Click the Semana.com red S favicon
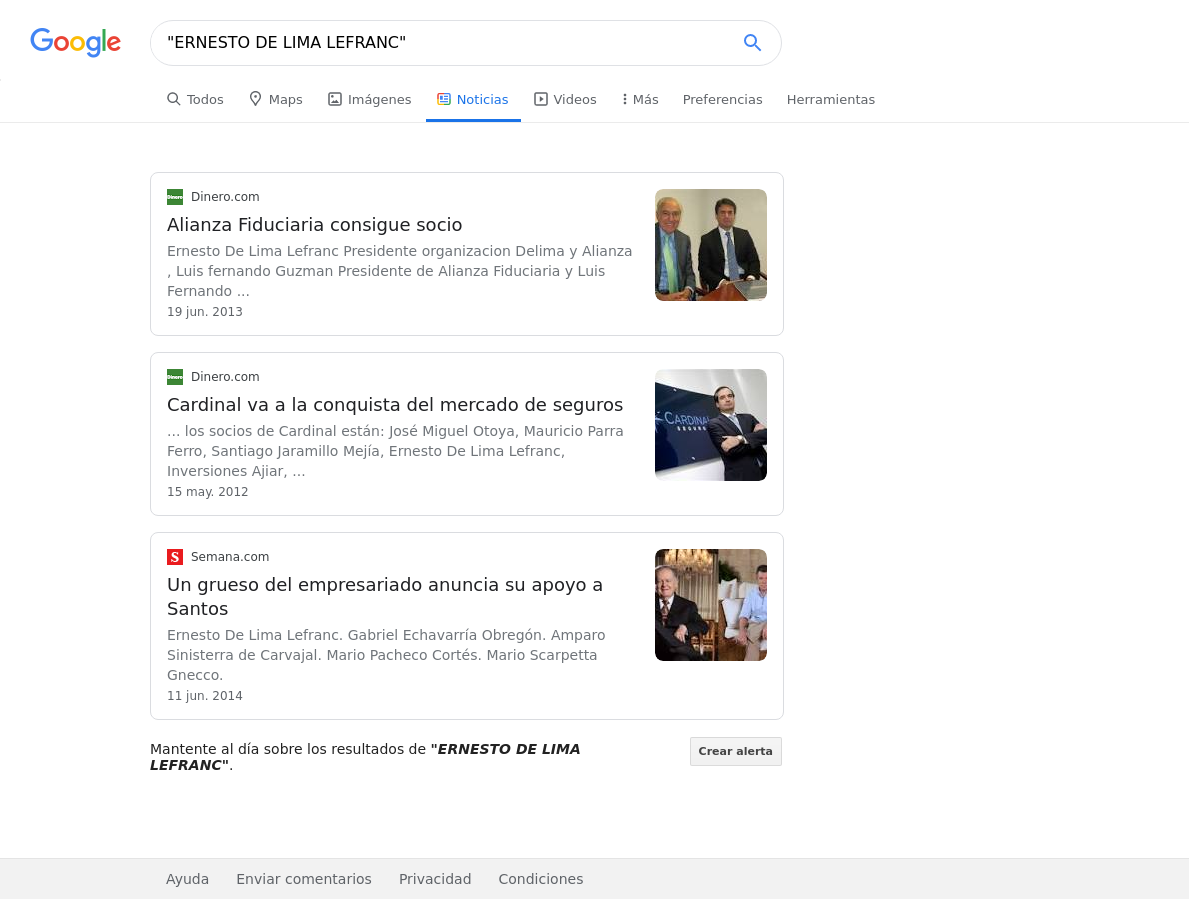This screenshot has width=1189, height=899. (x=175, y=557)
